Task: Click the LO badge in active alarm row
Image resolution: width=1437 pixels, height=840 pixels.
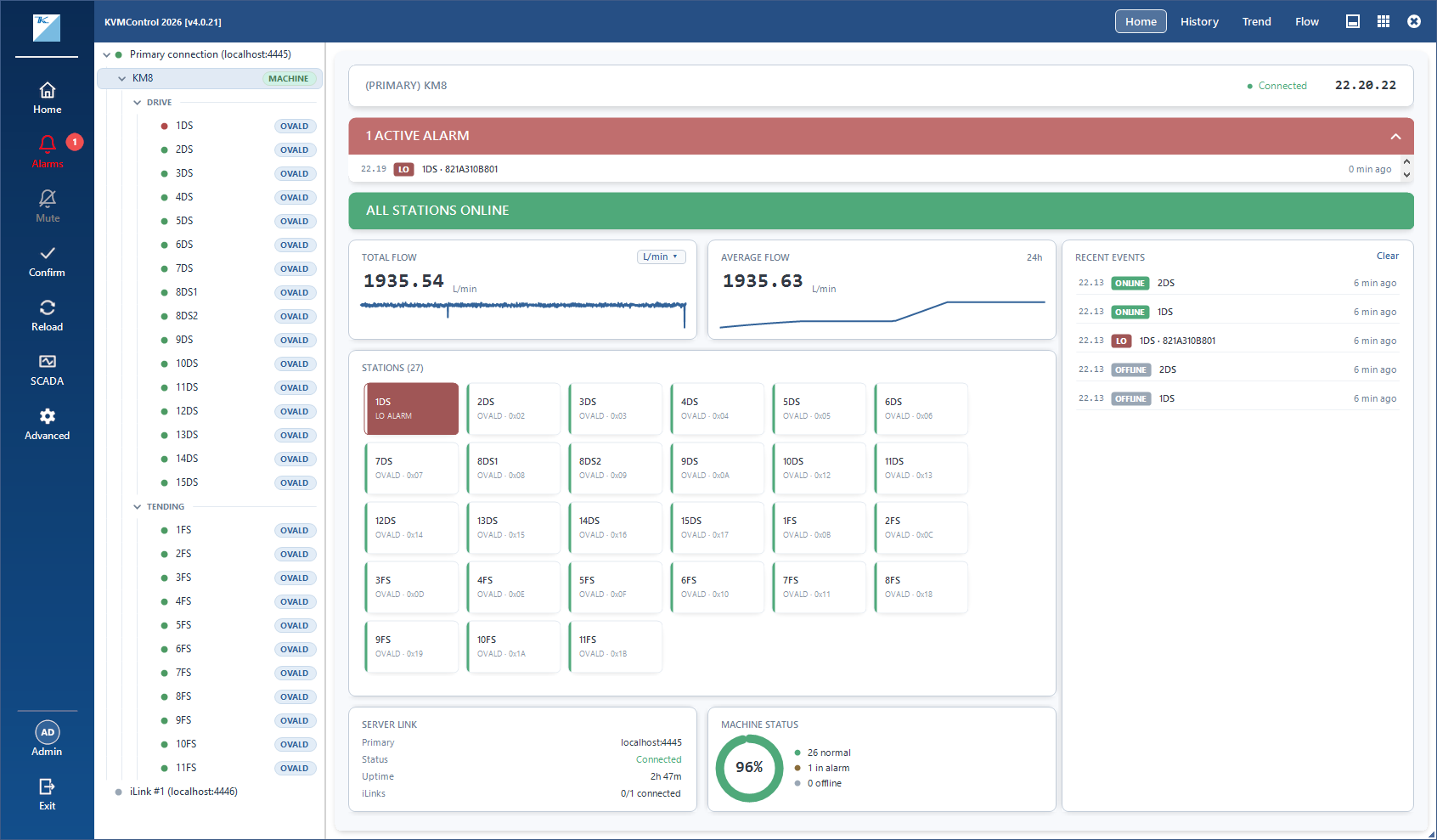Action: pyautogui.click(x=403, y=169)
